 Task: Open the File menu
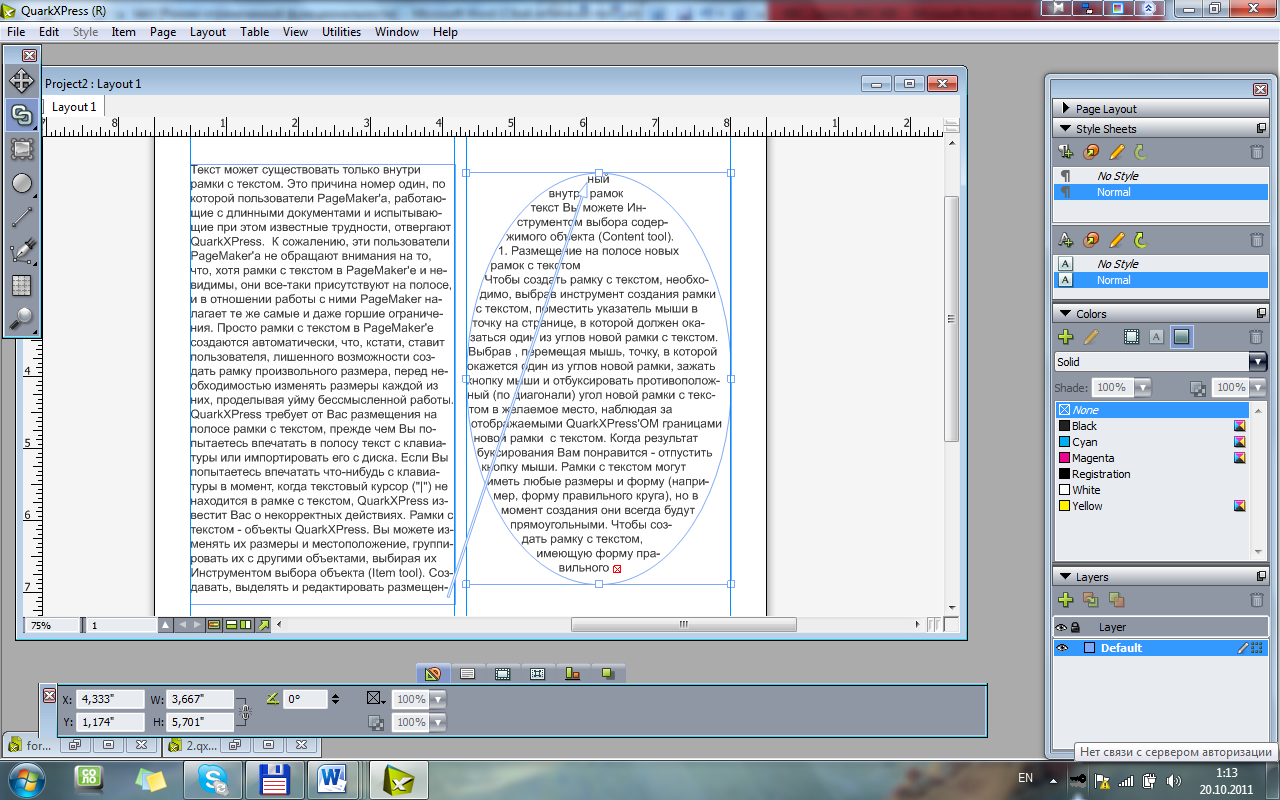point(16,32)
